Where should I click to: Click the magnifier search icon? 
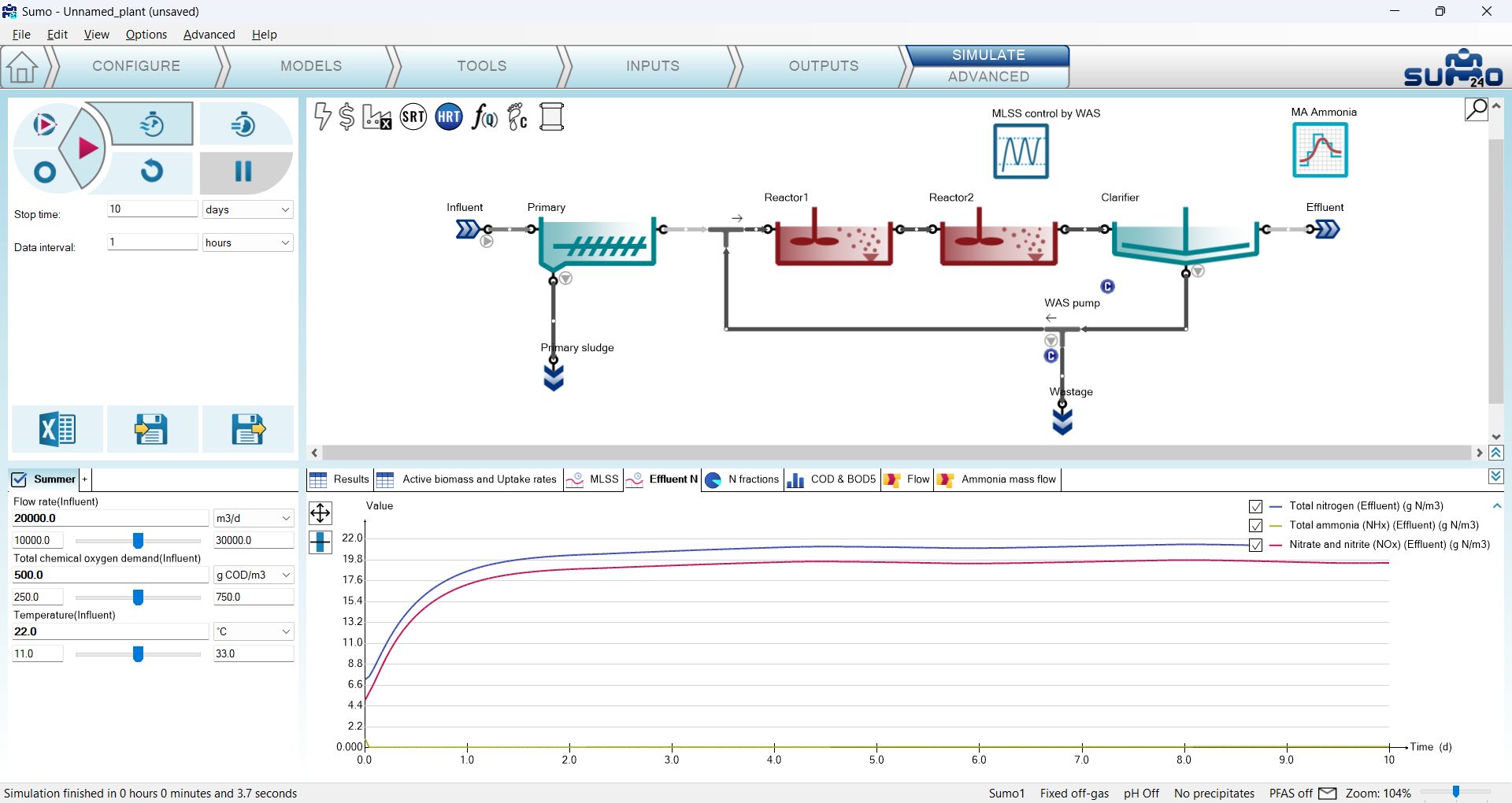(x=1477, y=109)
